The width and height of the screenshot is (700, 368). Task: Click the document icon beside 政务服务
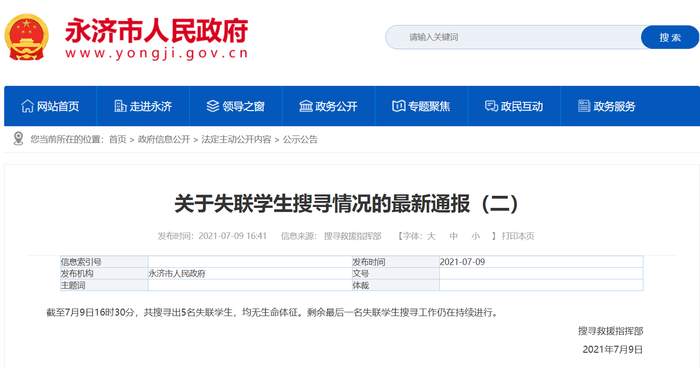point(584,106)
